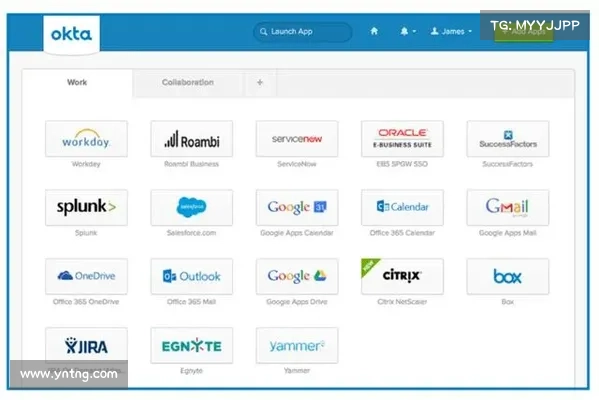Open the Salesforce.com cloud tile
Viewport: 600px width, 400px height.
point(191,207)
